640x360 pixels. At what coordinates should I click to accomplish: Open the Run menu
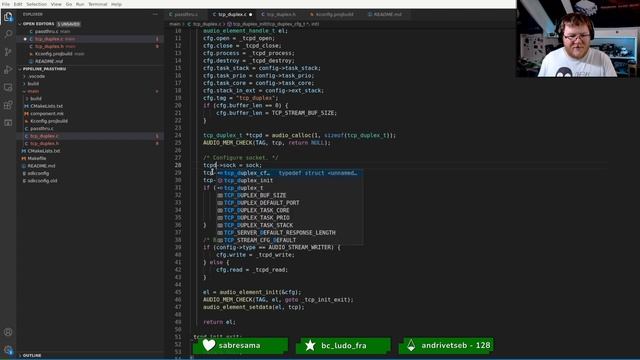(80, 4)
